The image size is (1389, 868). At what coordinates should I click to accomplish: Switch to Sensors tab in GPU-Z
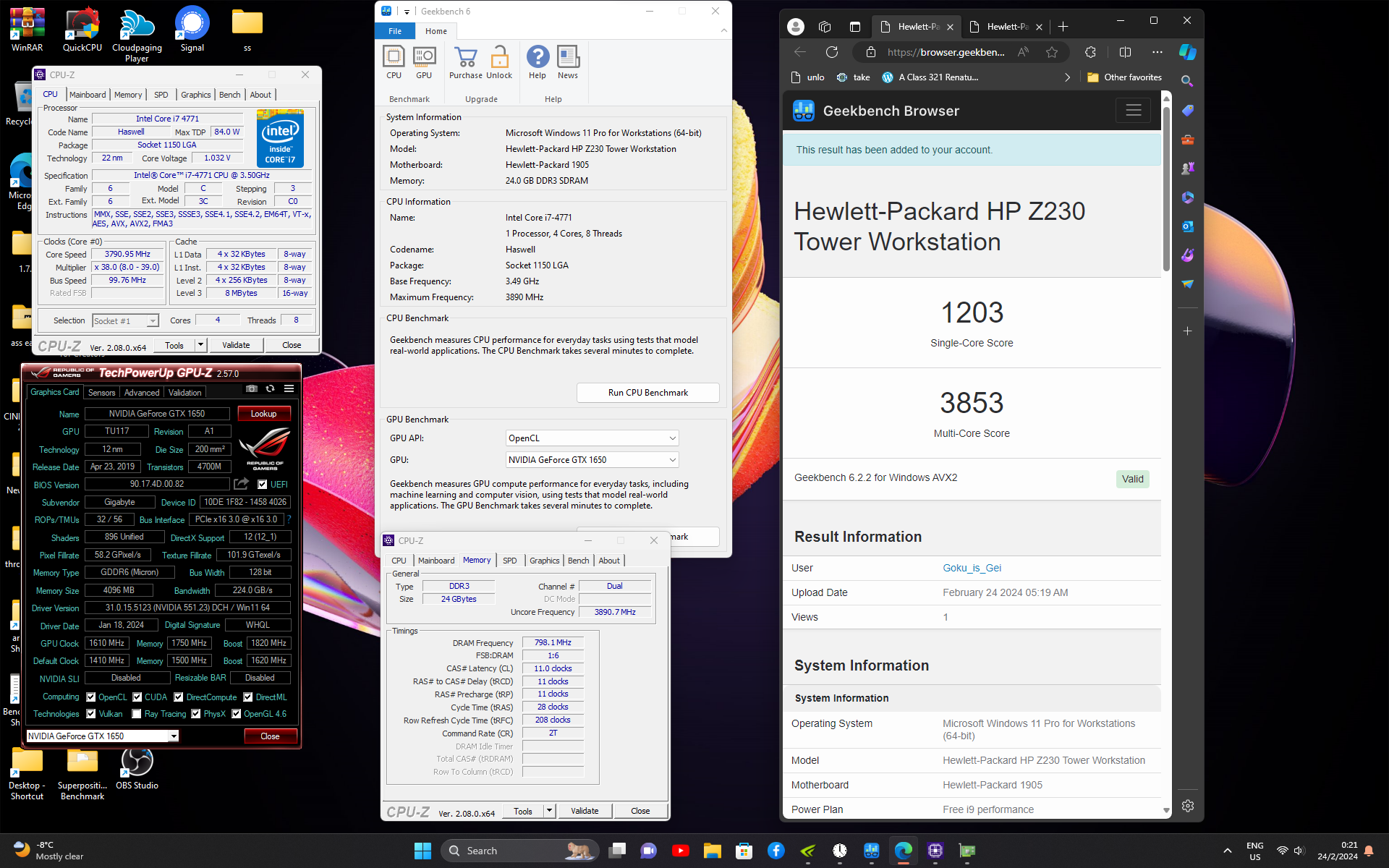(x=101, y=393)
